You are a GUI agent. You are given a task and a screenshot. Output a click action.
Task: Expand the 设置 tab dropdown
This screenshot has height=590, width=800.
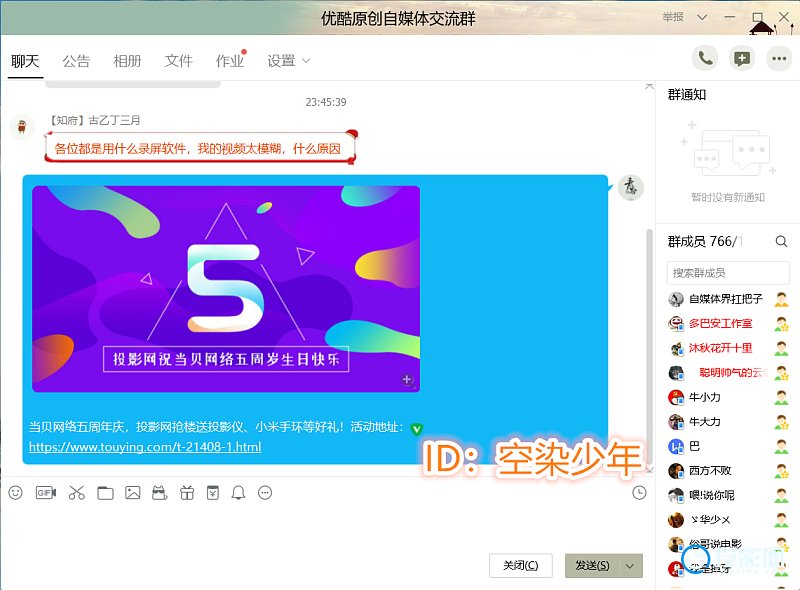(306, 61)
